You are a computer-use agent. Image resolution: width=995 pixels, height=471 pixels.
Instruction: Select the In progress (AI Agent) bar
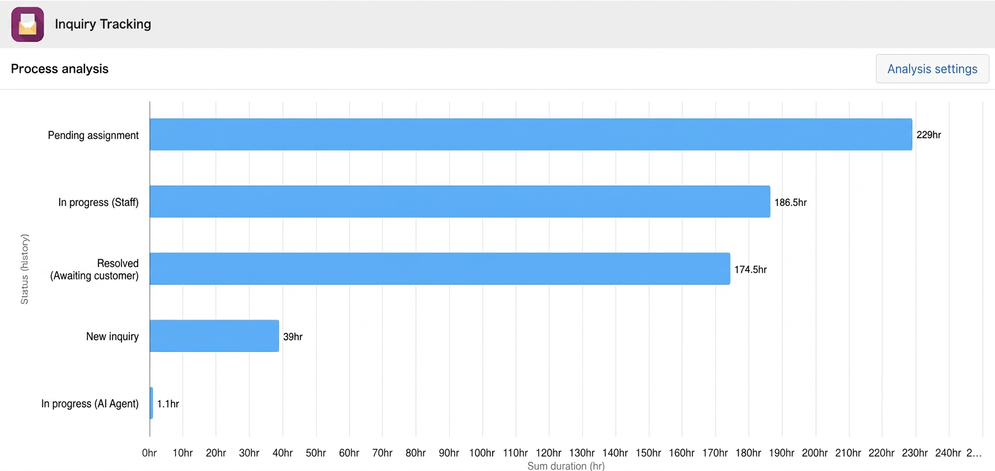[152, 403]
